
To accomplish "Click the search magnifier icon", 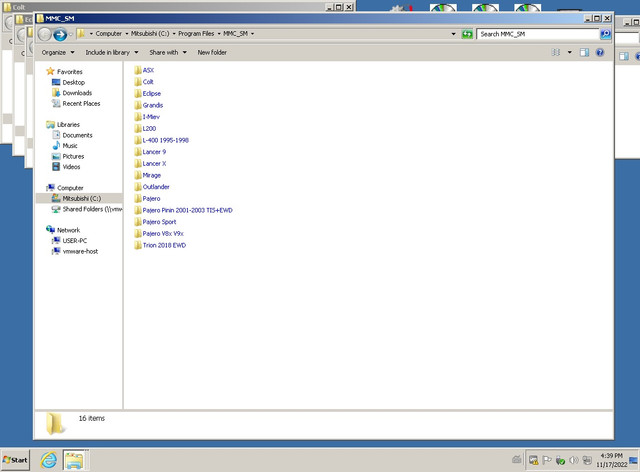I will pos(605,34).
